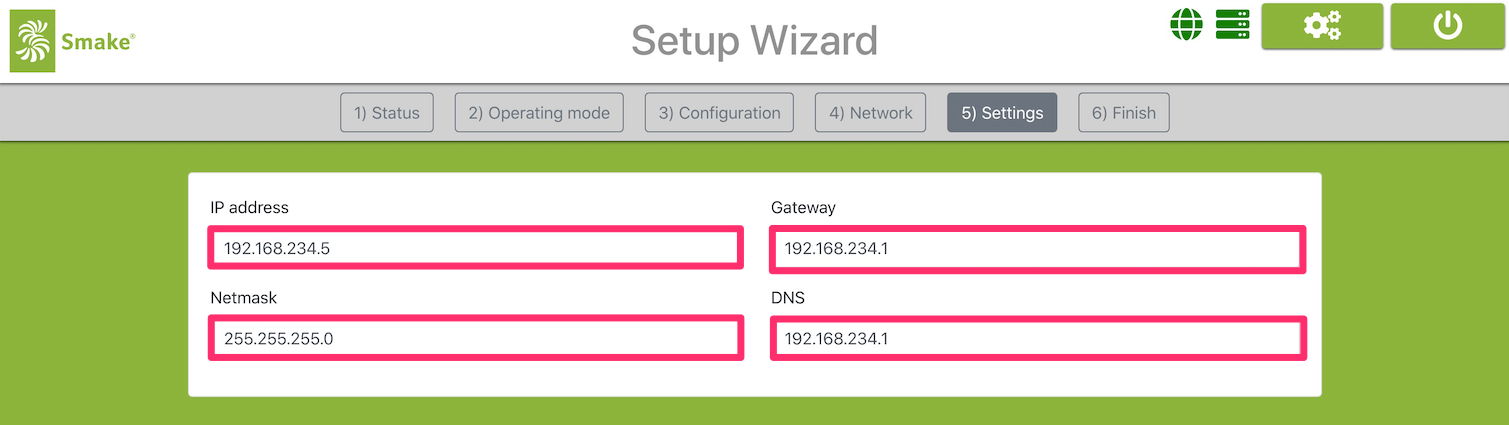Click the Netmask label text
Viewport: 1509px width, 425px height.
[243, 298]
